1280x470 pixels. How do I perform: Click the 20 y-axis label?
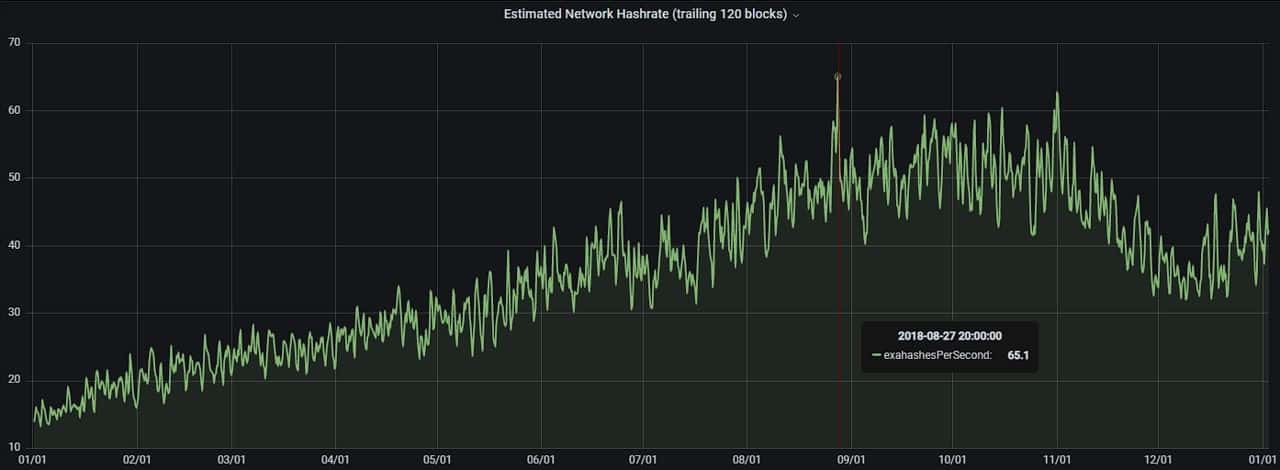click(12, 381)
